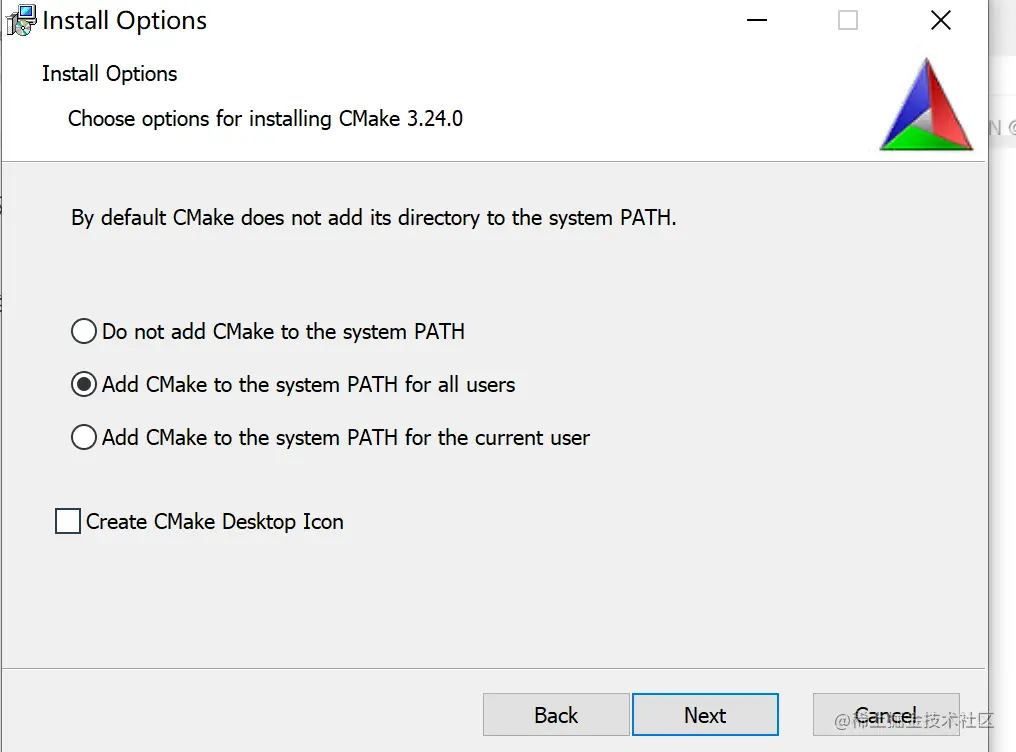Click the 'By default CMake does not add' description
The height and width of the screenshot is (752, 1016).
pos(373,217)
